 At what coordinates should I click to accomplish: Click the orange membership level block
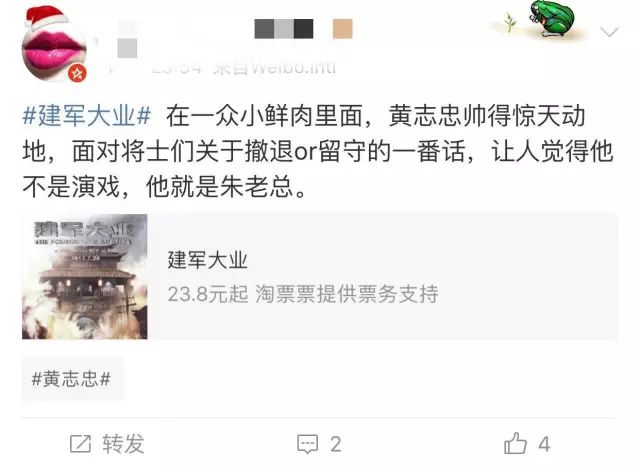click(342, 29)
